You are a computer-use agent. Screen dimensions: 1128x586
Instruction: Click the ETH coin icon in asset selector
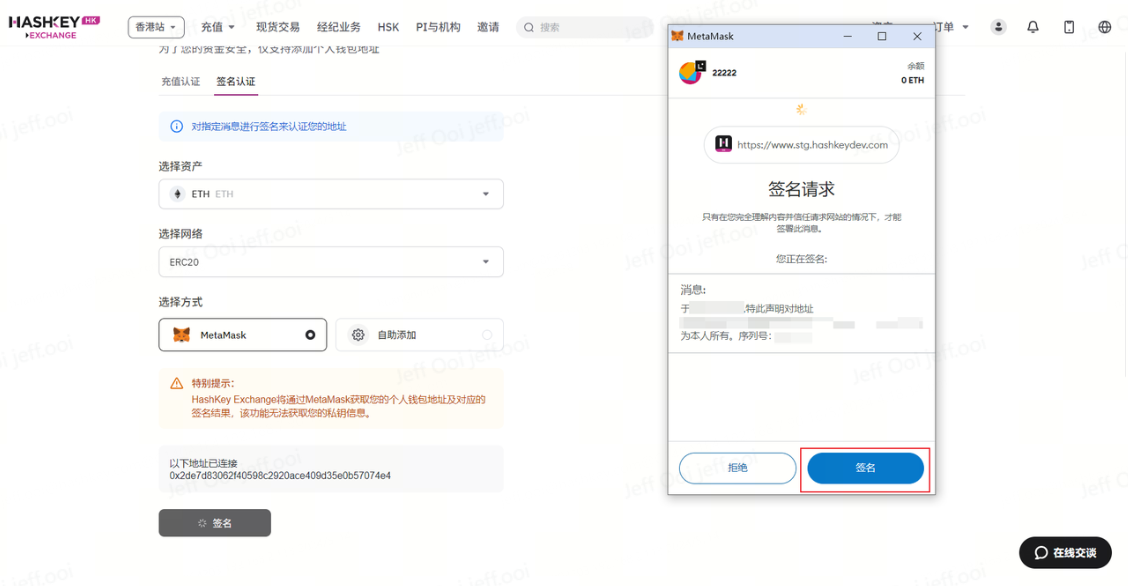coord(178,194)
